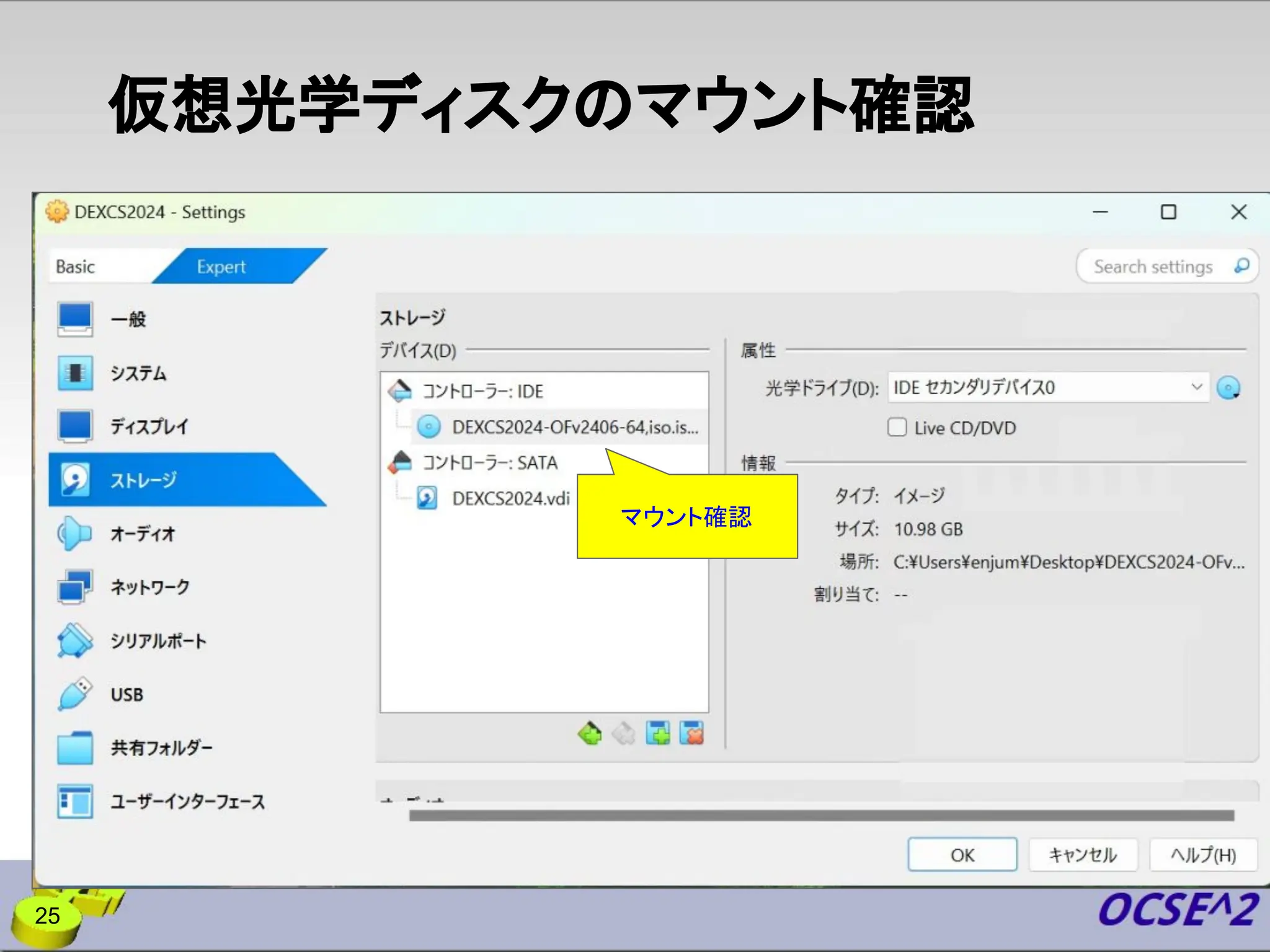The height and width of the screenshot is (952, 1270).
Task: Enable the Live CD/DVD checkbox
Action: [x=897, y=428]
